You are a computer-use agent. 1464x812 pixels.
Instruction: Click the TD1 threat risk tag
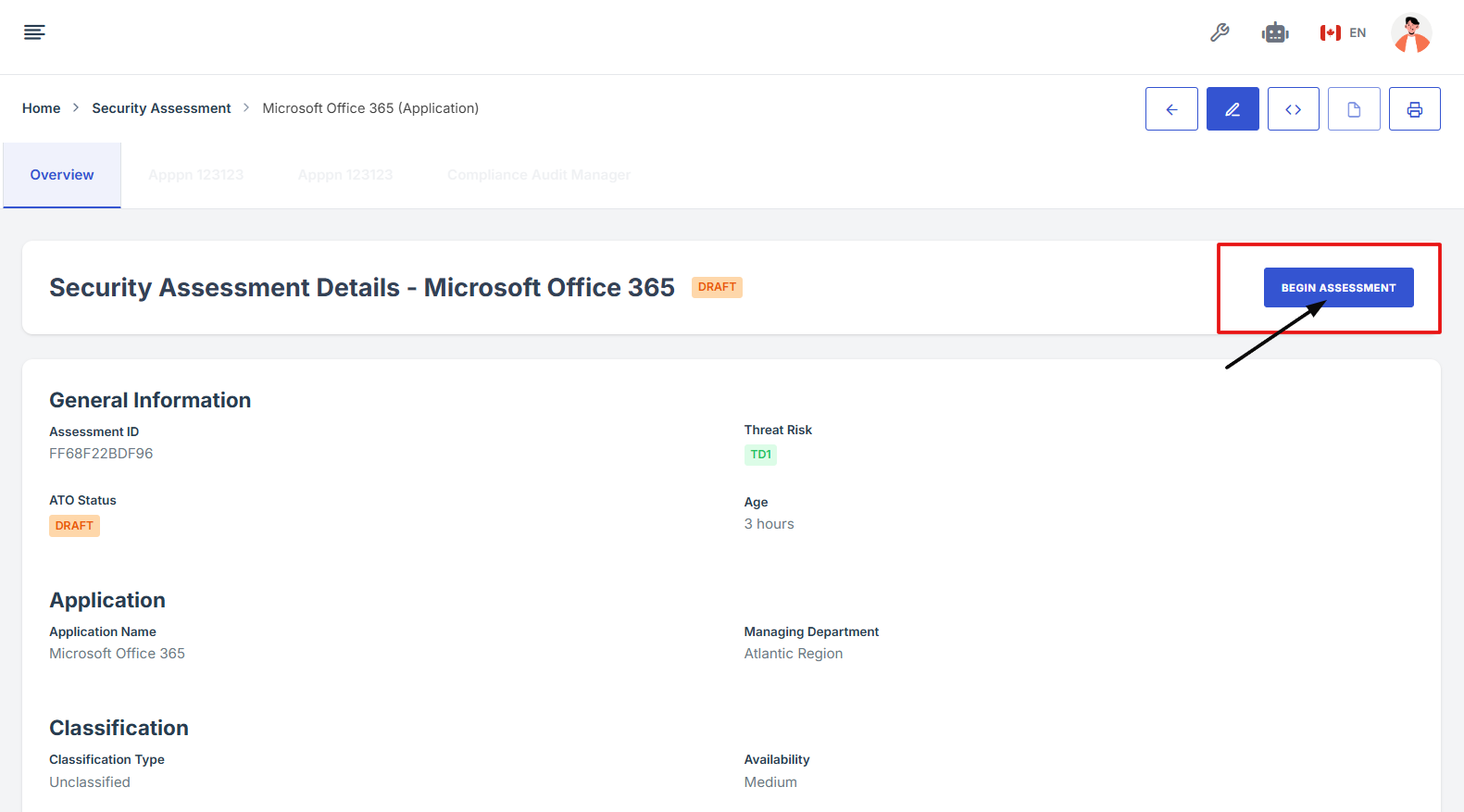click(760, 455)
